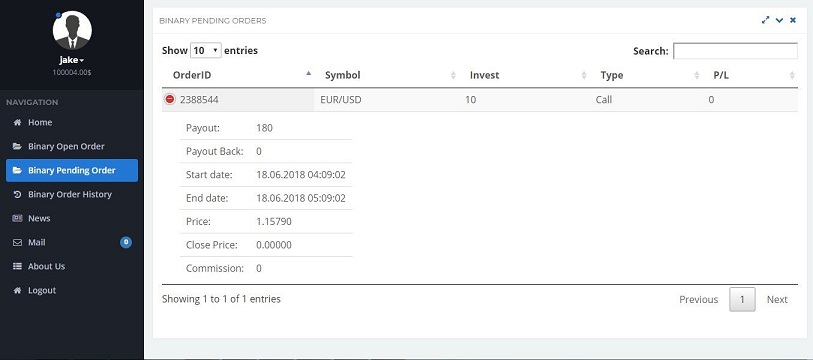This screenshot has height=360, width=813.
Task: Click the Search input field
Action: point(735,51)
